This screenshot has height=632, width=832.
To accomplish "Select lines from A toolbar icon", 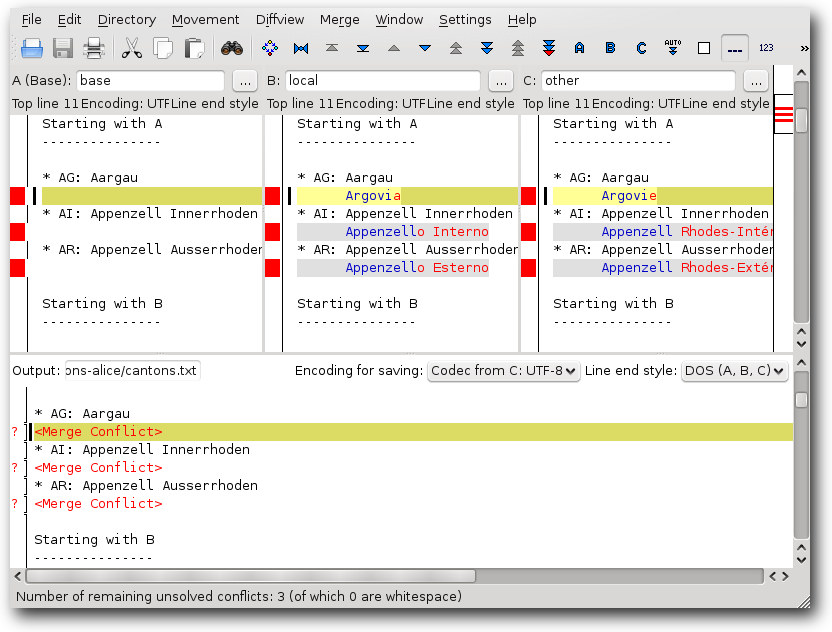I will (579, 48).
